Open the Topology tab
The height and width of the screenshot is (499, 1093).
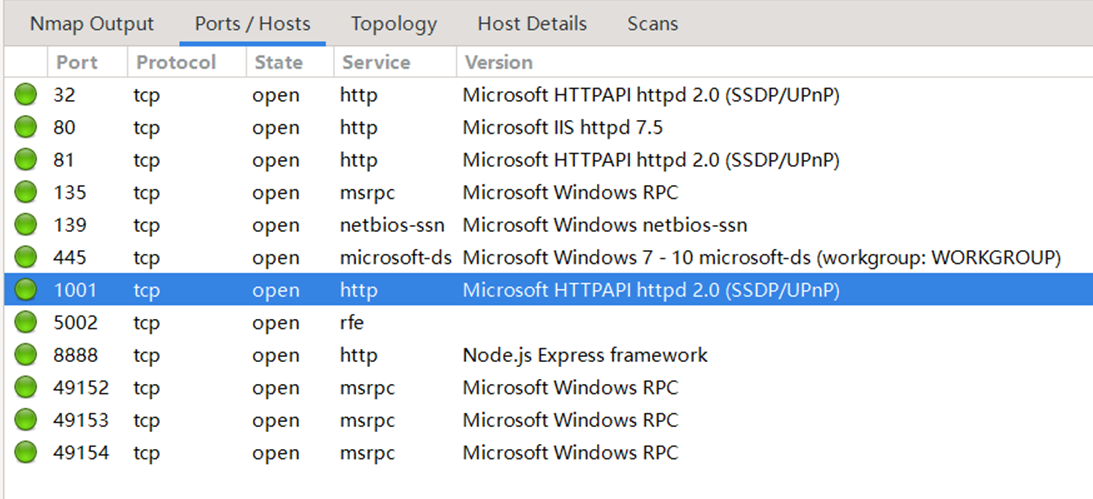point(394,23)
